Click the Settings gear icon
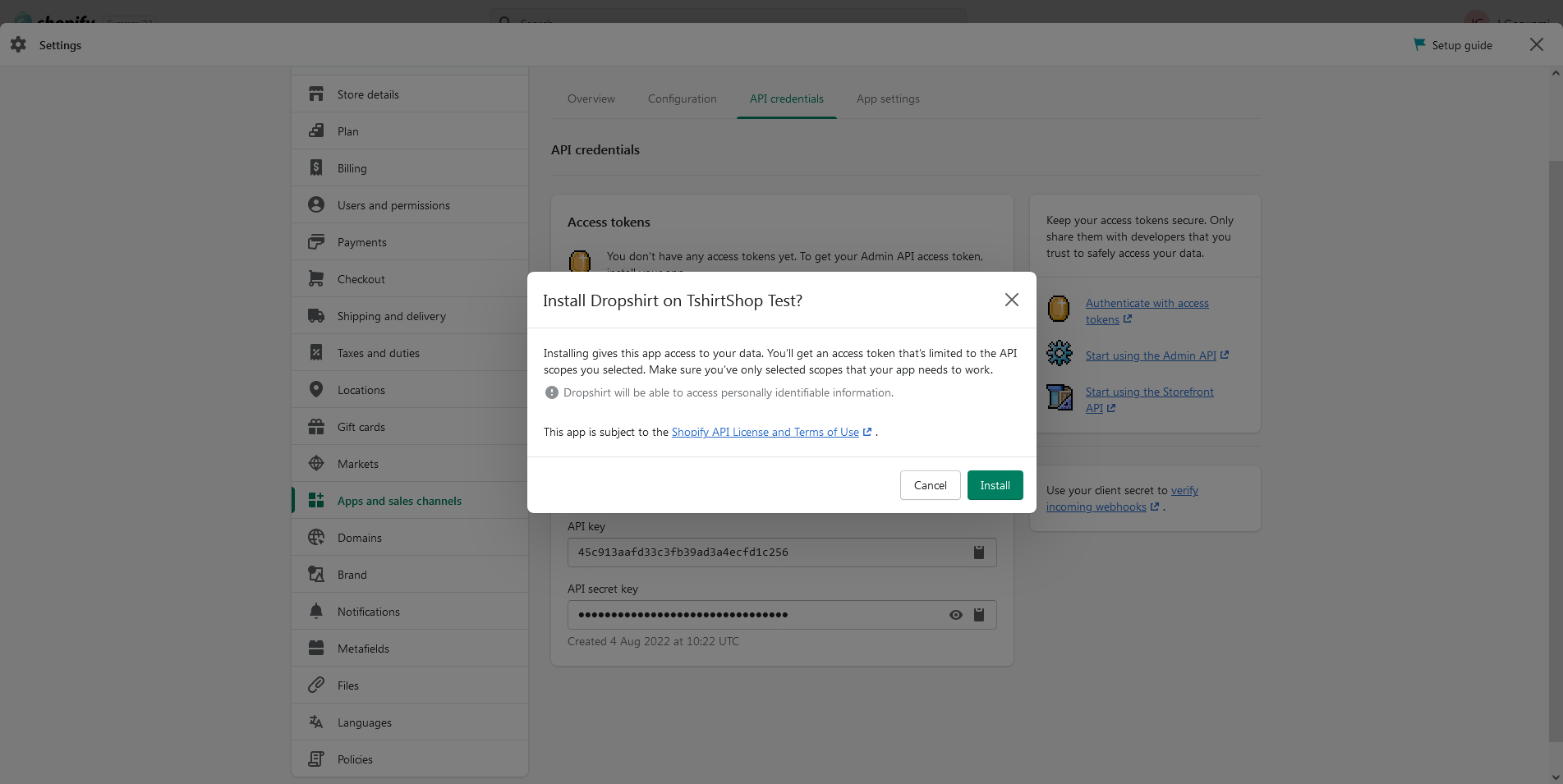Image resolution: width=1563 pixels, height=784 pixels. [x=19, y=45]
